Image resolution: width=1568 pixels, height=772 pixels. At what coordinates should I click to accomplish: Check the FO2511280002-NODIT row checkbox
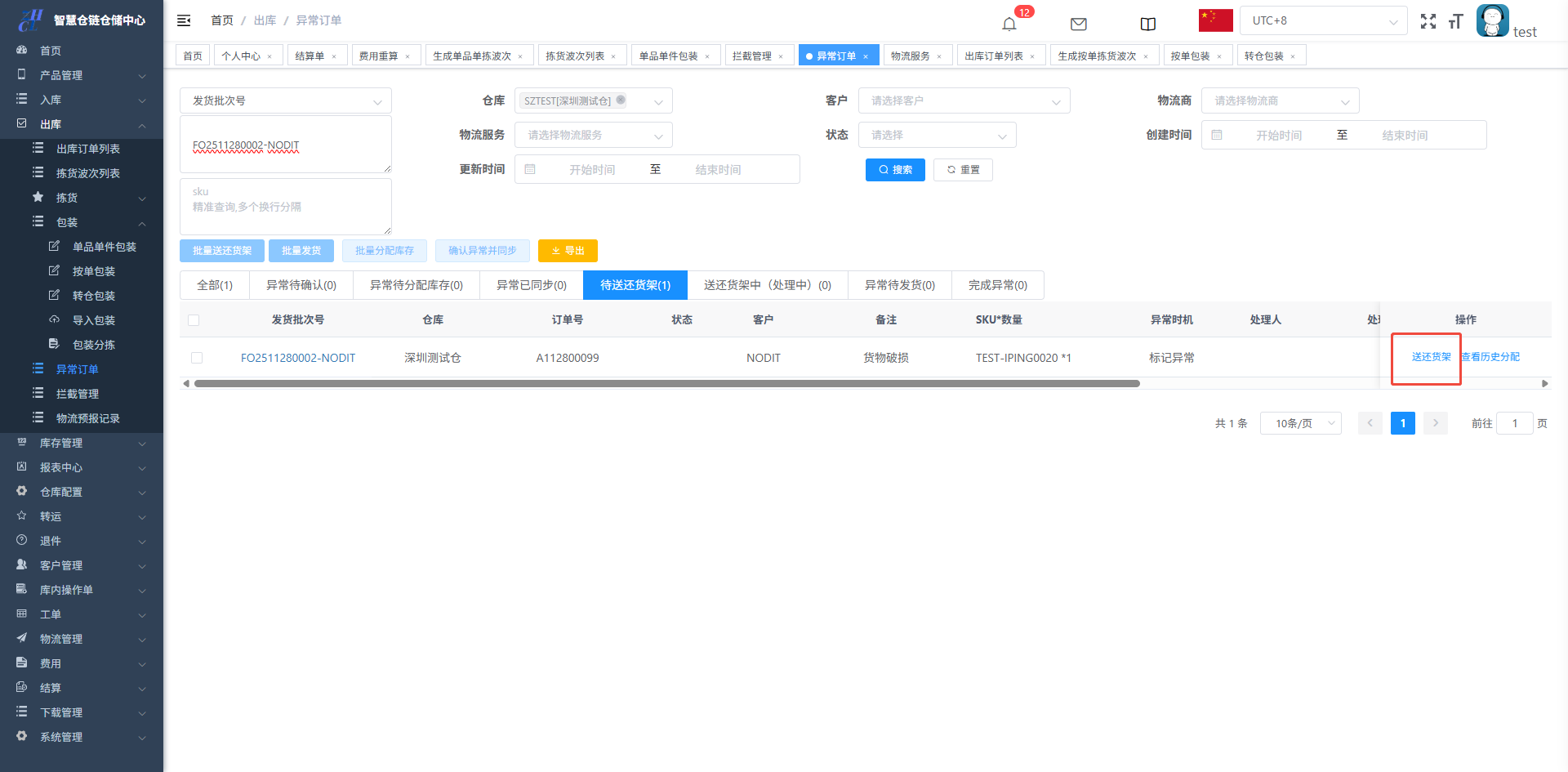click(x=197, y=358)
